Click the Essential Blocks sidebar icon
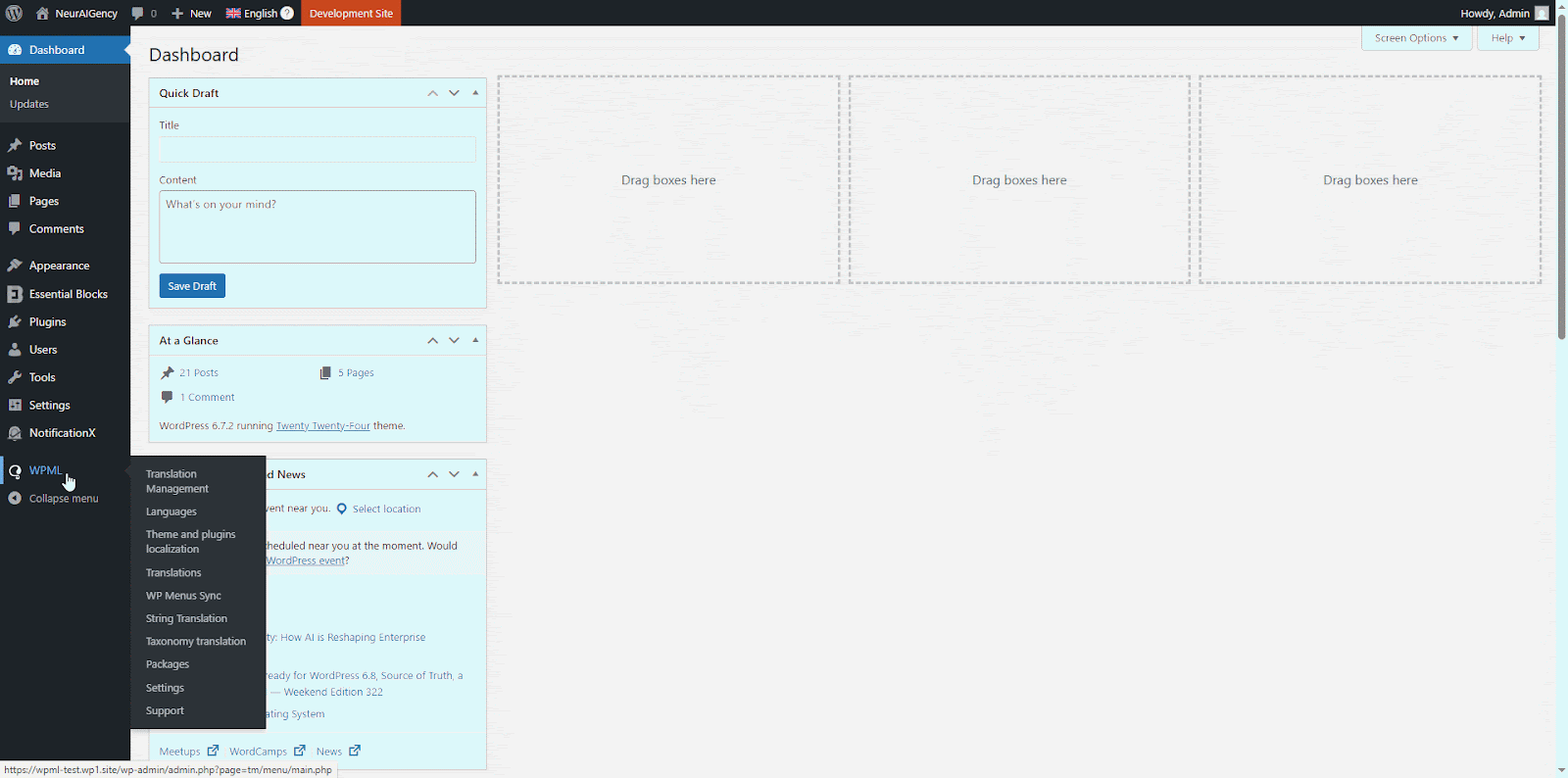The height and width of the screenshot is (778, 1568). click(x=15, y=294)
